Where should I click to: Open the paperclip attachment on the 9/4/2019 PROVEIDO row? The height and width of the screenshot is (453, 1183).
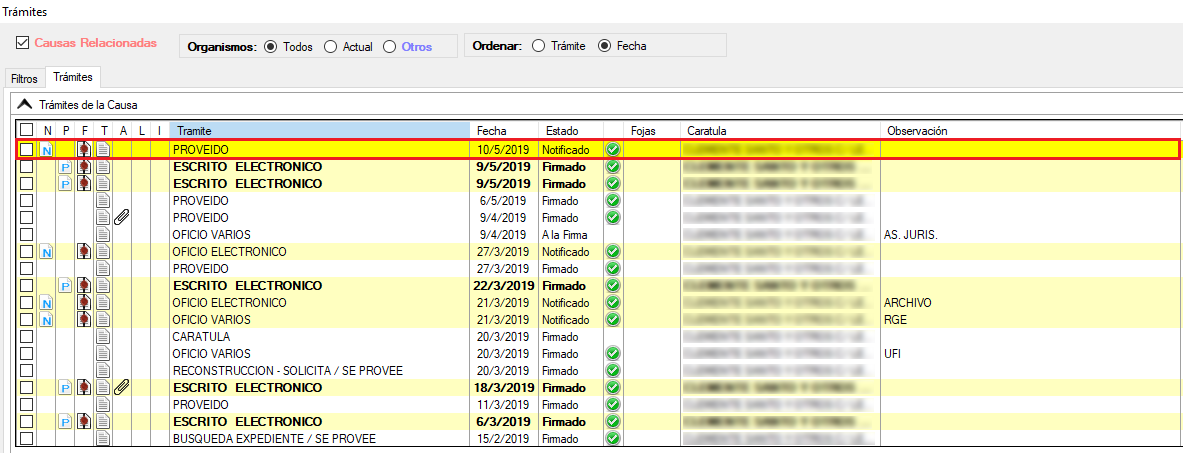tap(122, 218)
